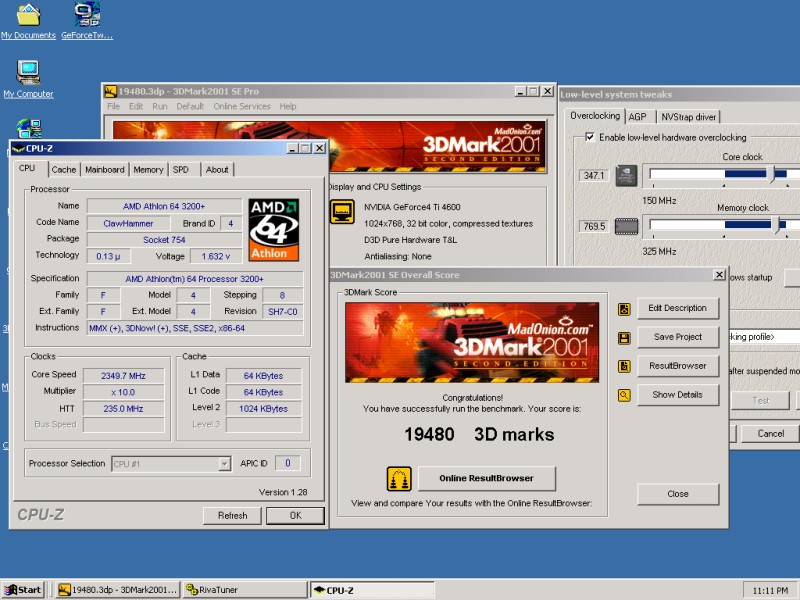Open the Edit menu in 3DMark2001
The width and height of the screenshot is (800, 600).
pos(136,106)
